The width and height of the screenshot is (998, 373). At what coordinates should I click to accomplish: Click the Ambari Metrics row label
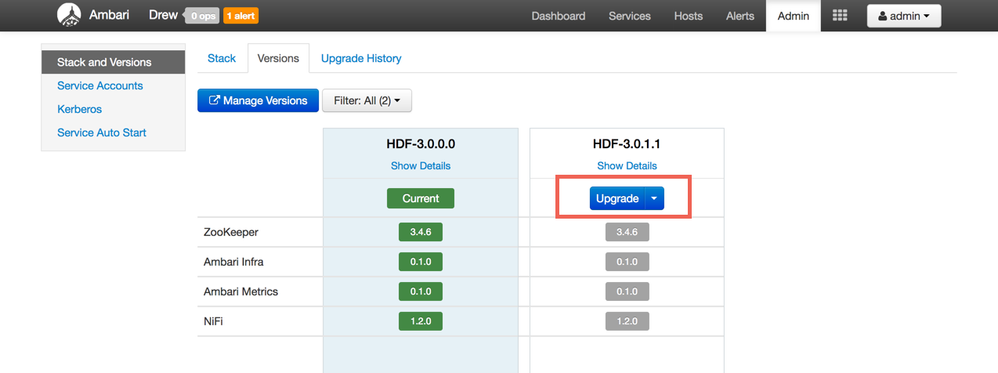241,292
